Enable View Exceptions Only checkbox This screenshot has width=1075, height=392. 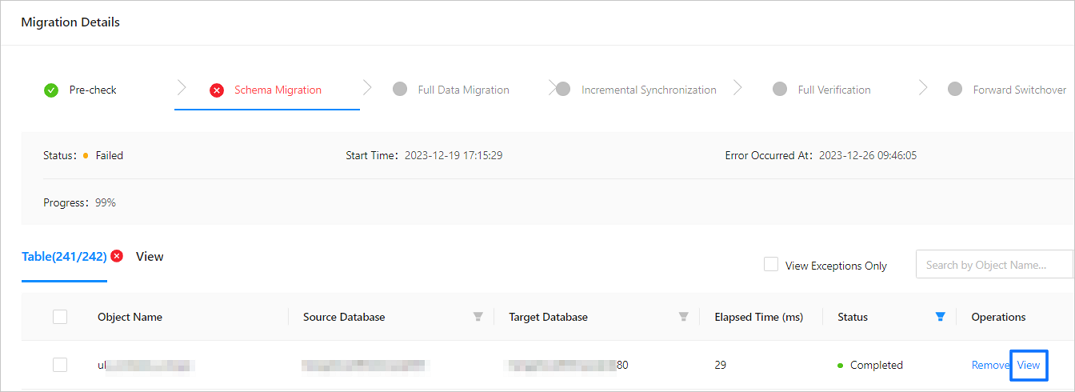(x=771, y=265)
